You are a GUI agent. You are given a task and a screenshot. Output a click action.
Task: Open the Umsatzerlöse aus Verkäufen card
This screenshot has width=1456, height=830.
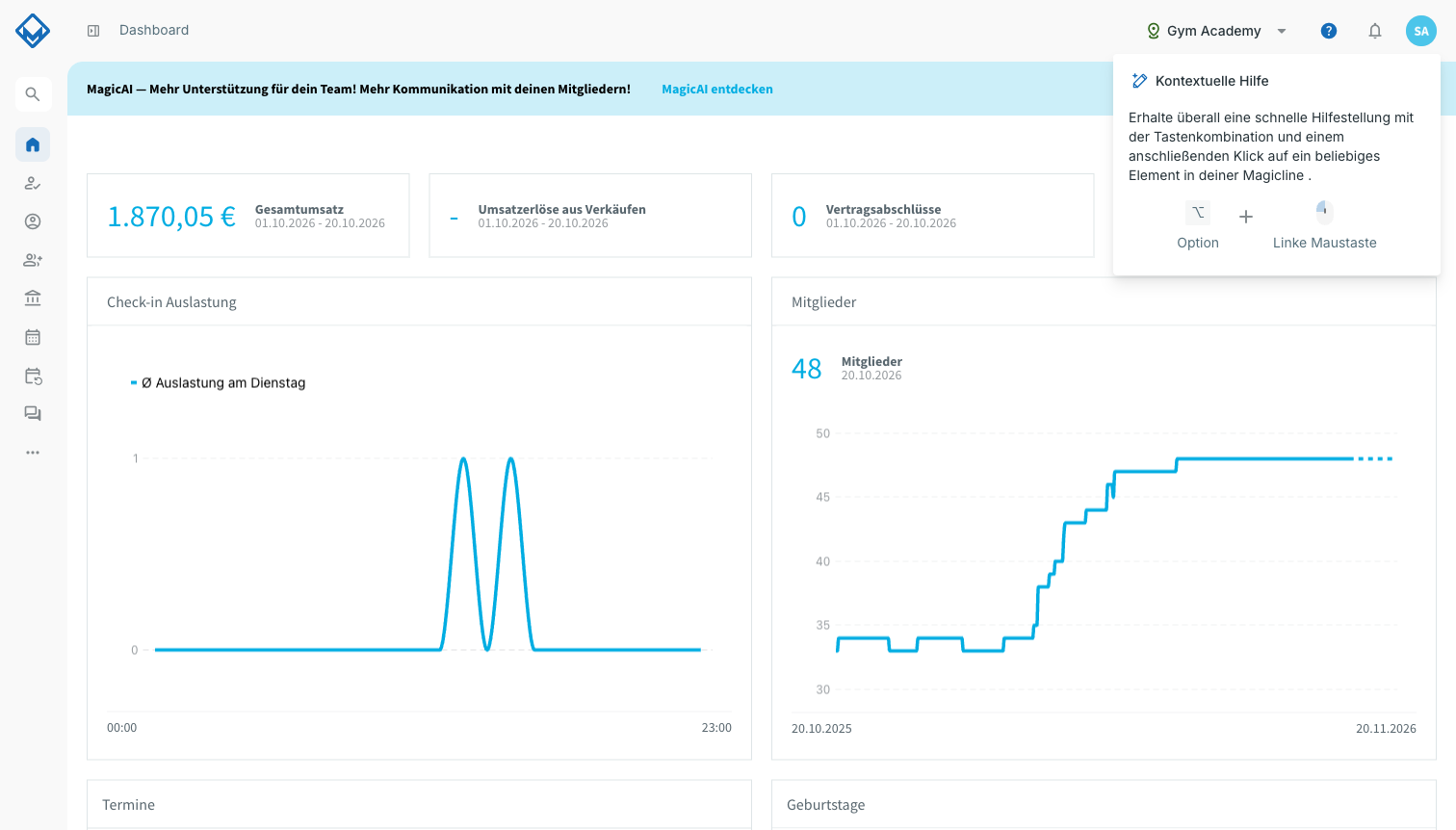pyautogui.click(x=590, y=216)
